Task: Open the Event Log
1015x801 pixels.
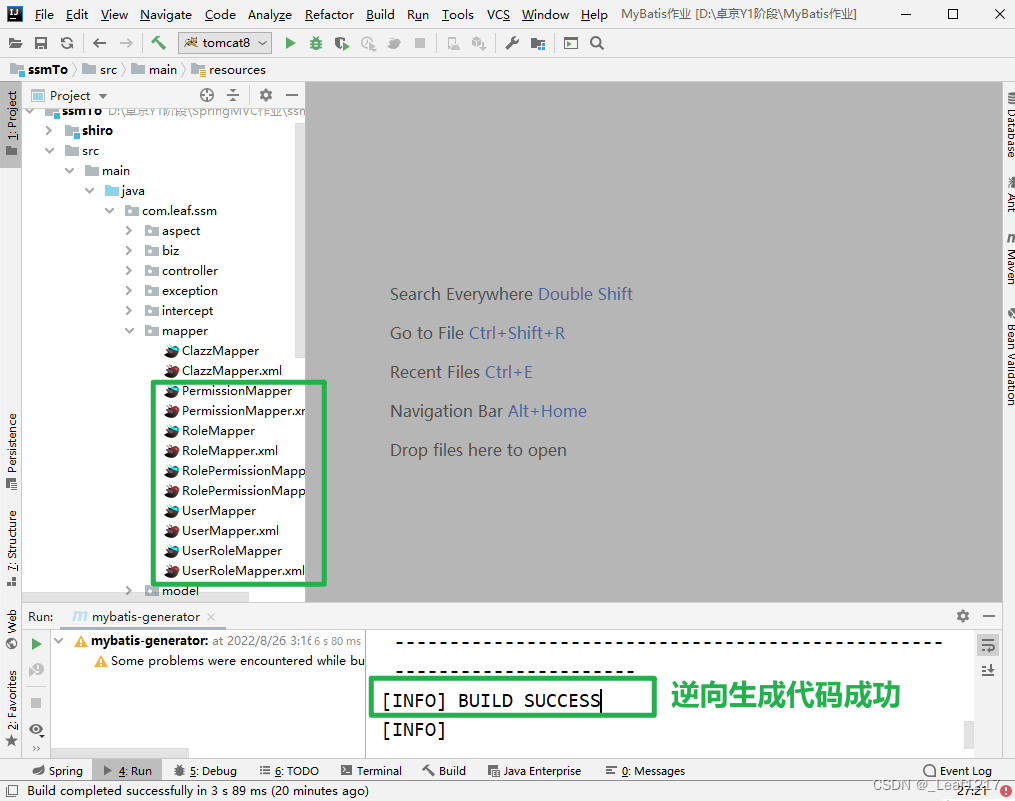Action: [957, 771]
